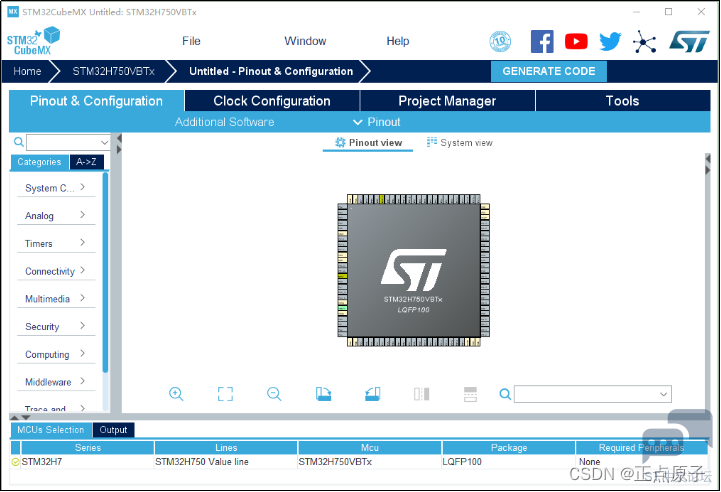Expand the Connectivity category

(x=56, y=271)
